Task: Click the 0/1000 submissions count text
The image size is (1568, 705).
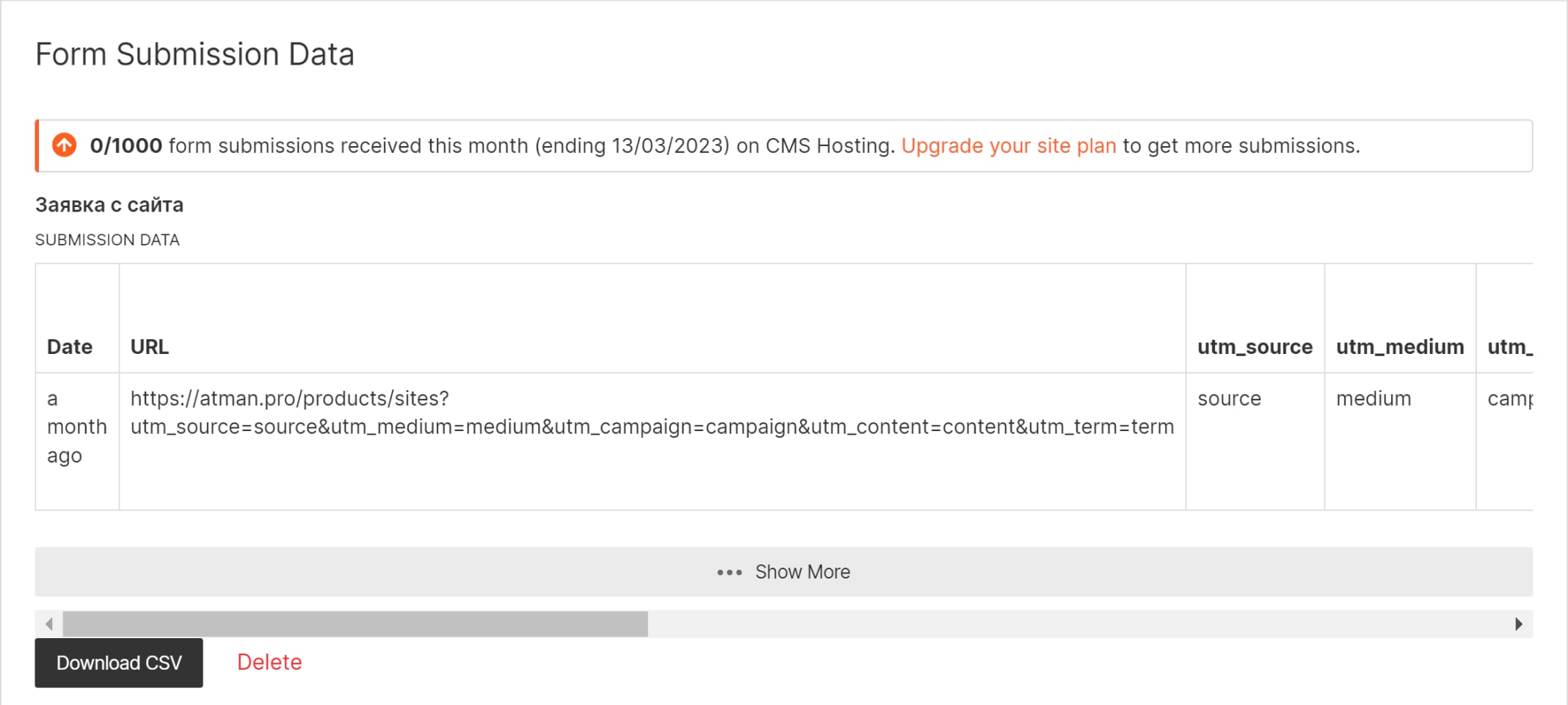Action: 126,145
